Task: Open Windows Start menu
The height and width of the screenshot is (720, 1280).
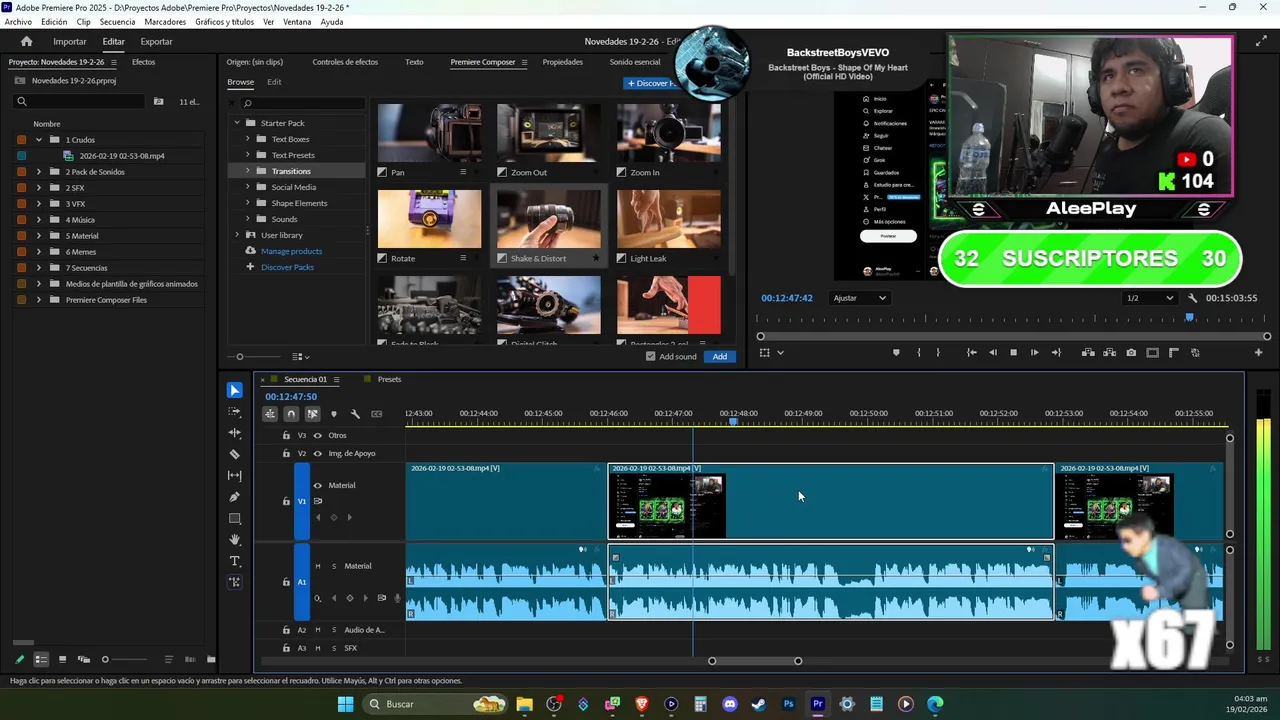Action: click(x=345, y=704)
